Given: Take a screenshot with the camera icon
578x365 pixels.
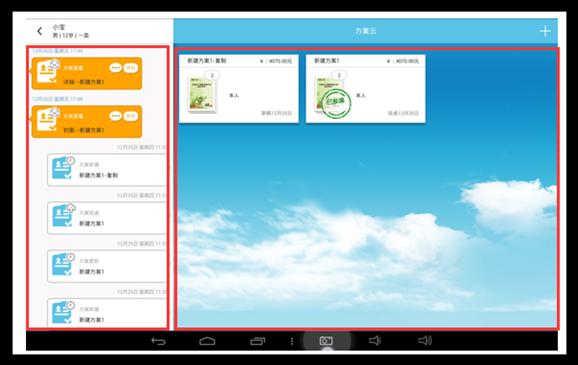Looking at the screenshot, I should pos(326,341).
